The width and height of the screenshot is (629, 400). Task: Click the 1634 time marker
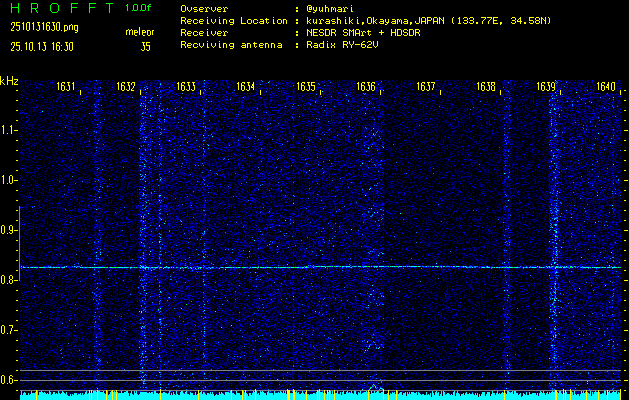[x=246, y=87]
